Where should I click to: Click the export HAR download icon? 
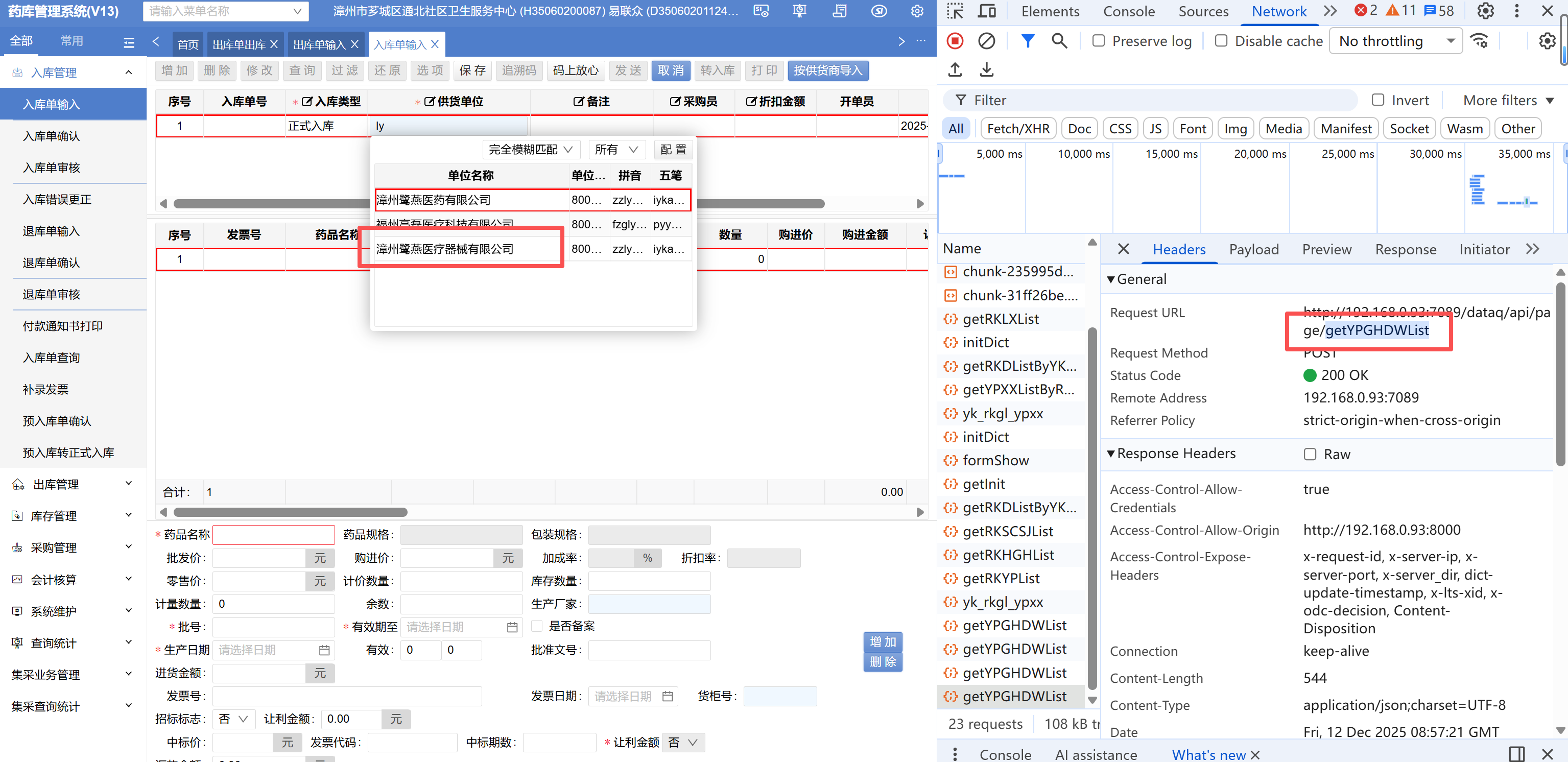986,70
